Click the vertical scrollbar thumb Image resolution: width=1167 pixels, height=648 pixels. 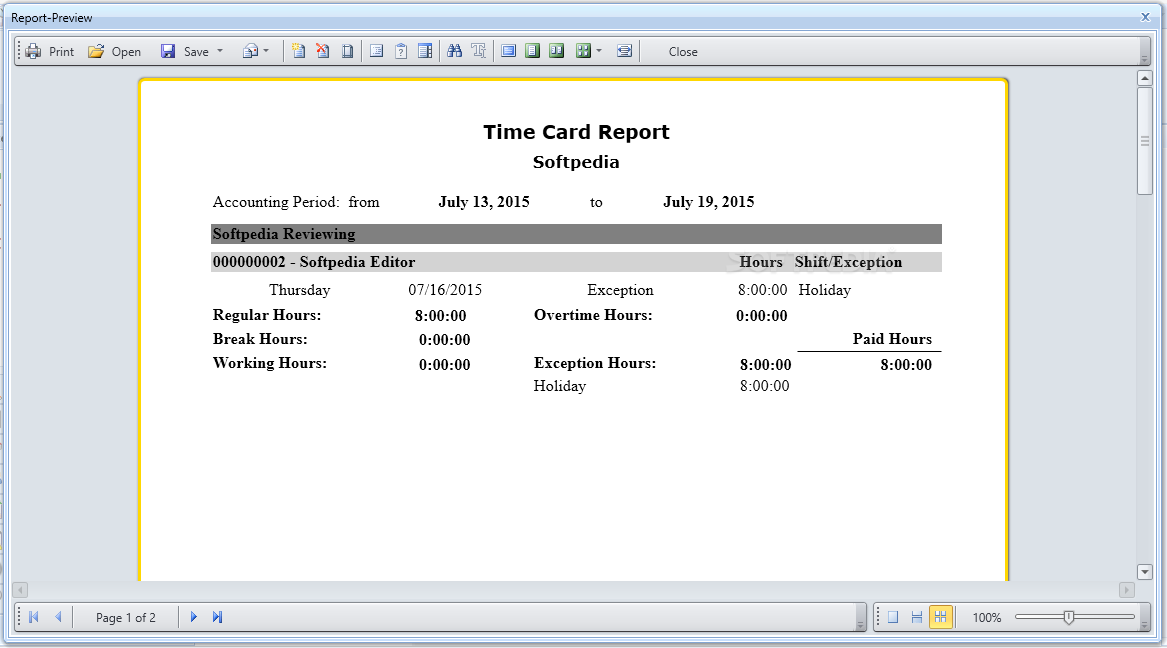pyautogui.click(x=1145, y=141)
